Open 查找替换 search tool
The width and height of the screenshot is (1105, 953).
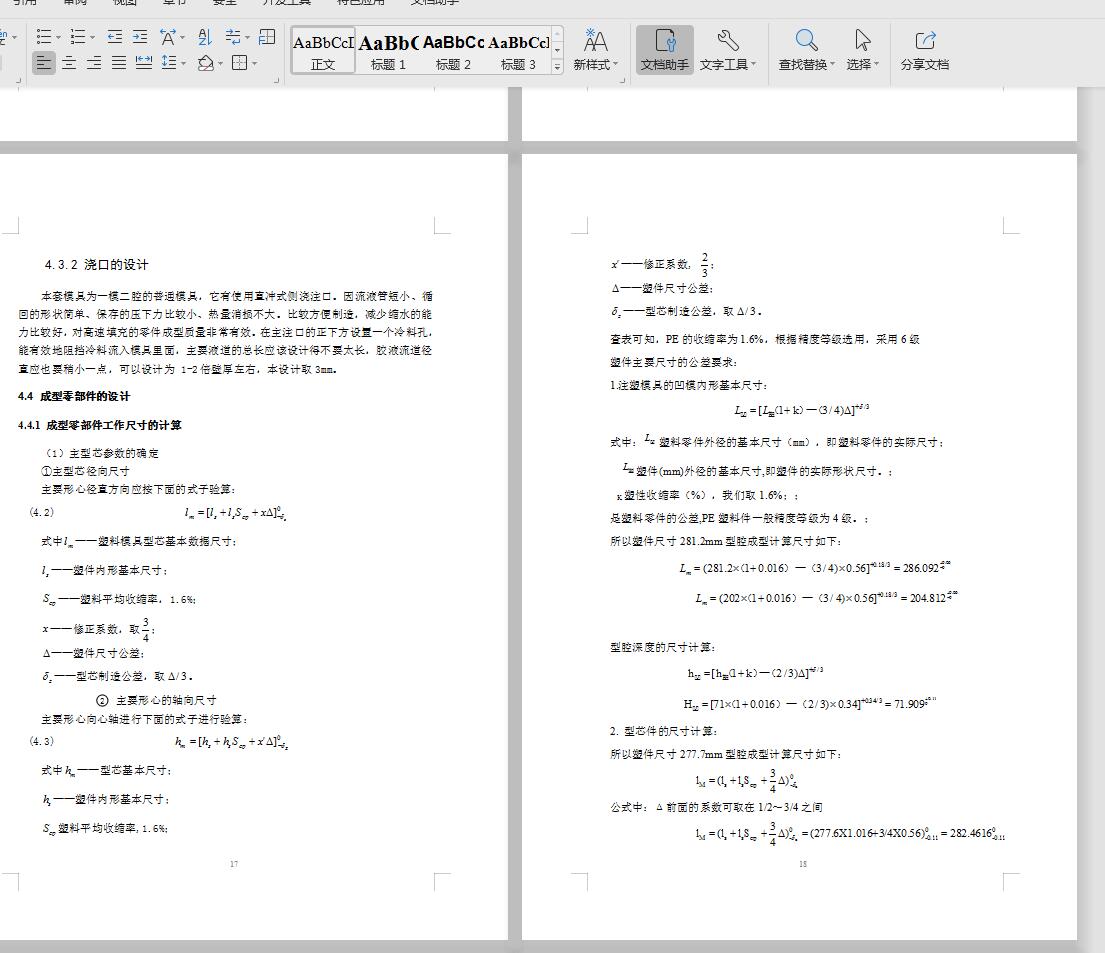click(x=806, y=49)
